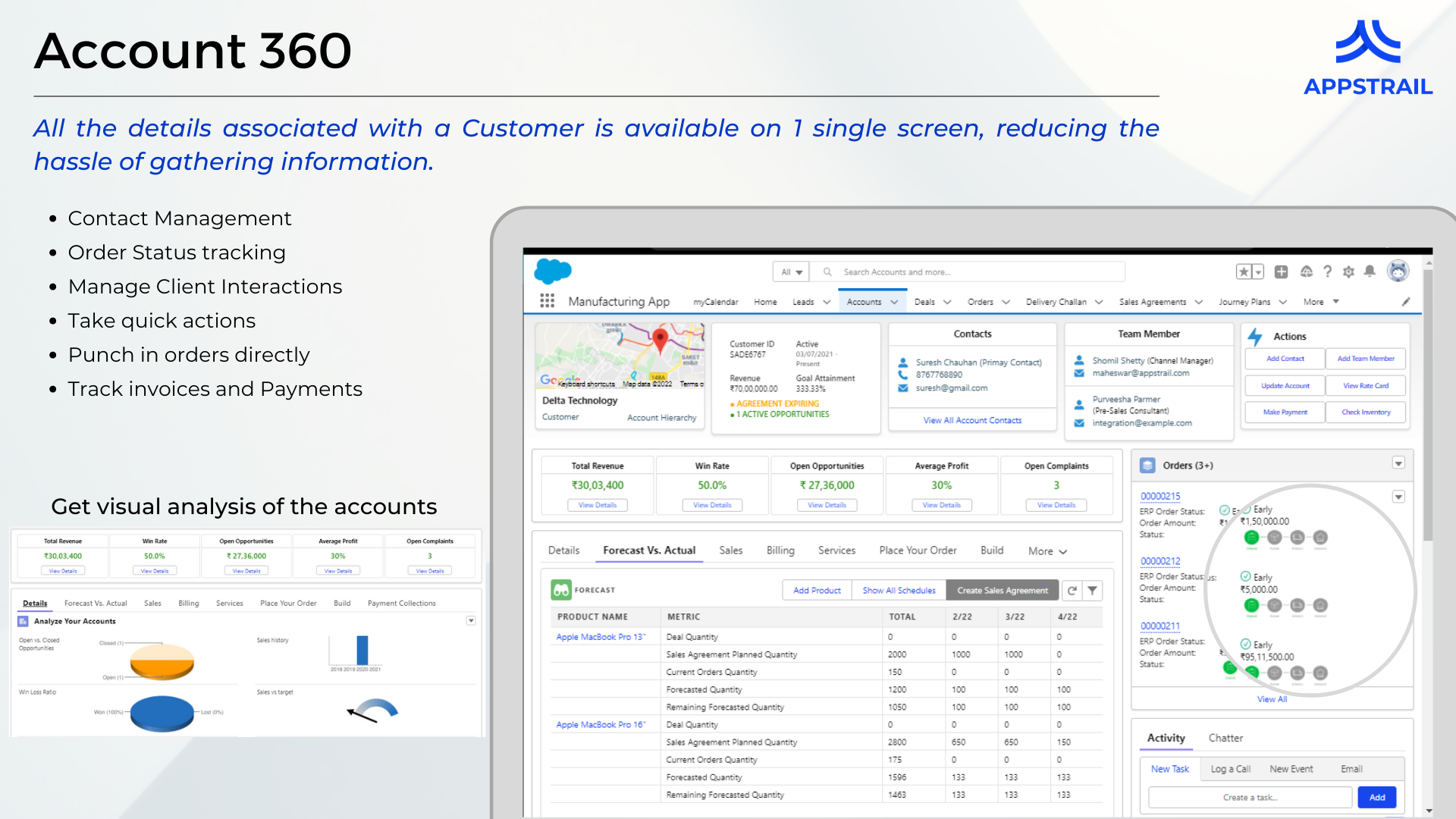Switch to the Billing tab
The height and width of the screenshot is (819, 1456).
780,550
